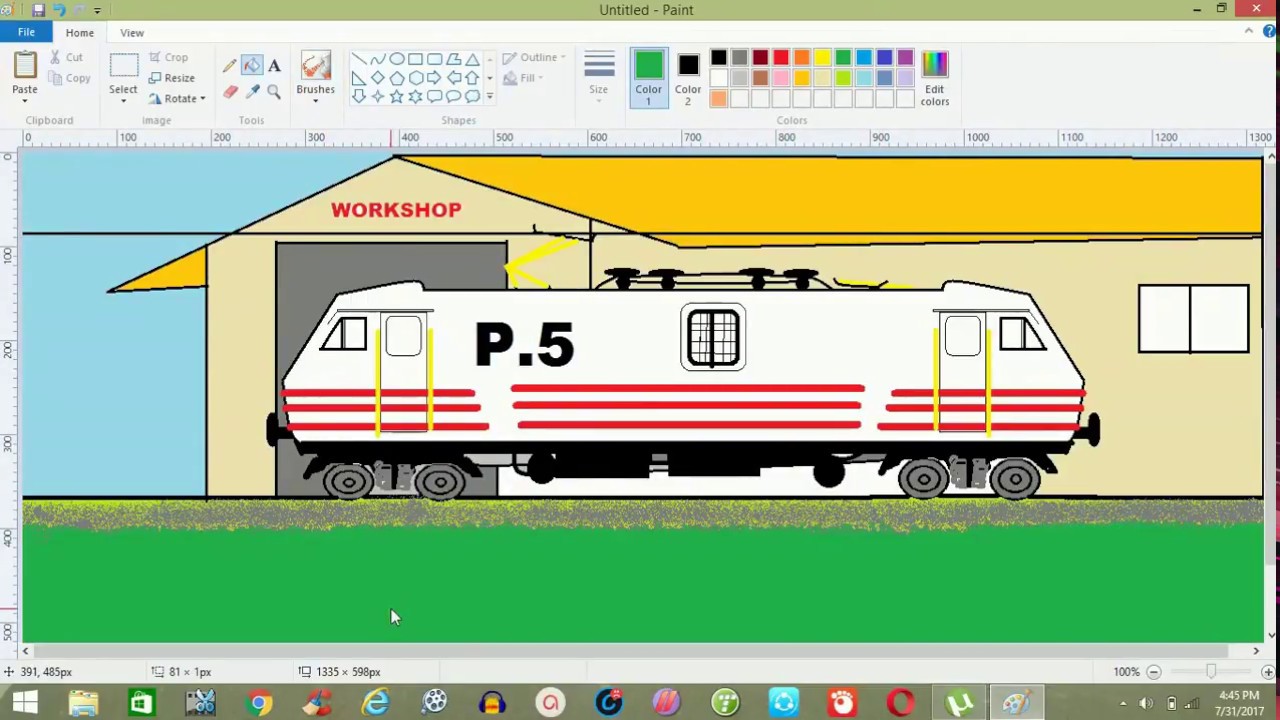Viewport: 1280px width, 720px height.
Task: Click the zoom out minus button
Action: click(1153, 672)
